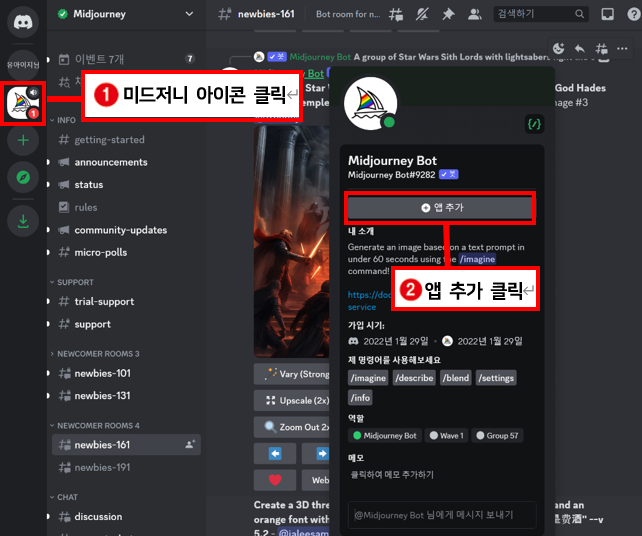Click the reply arrow on message

pos(580,49)
